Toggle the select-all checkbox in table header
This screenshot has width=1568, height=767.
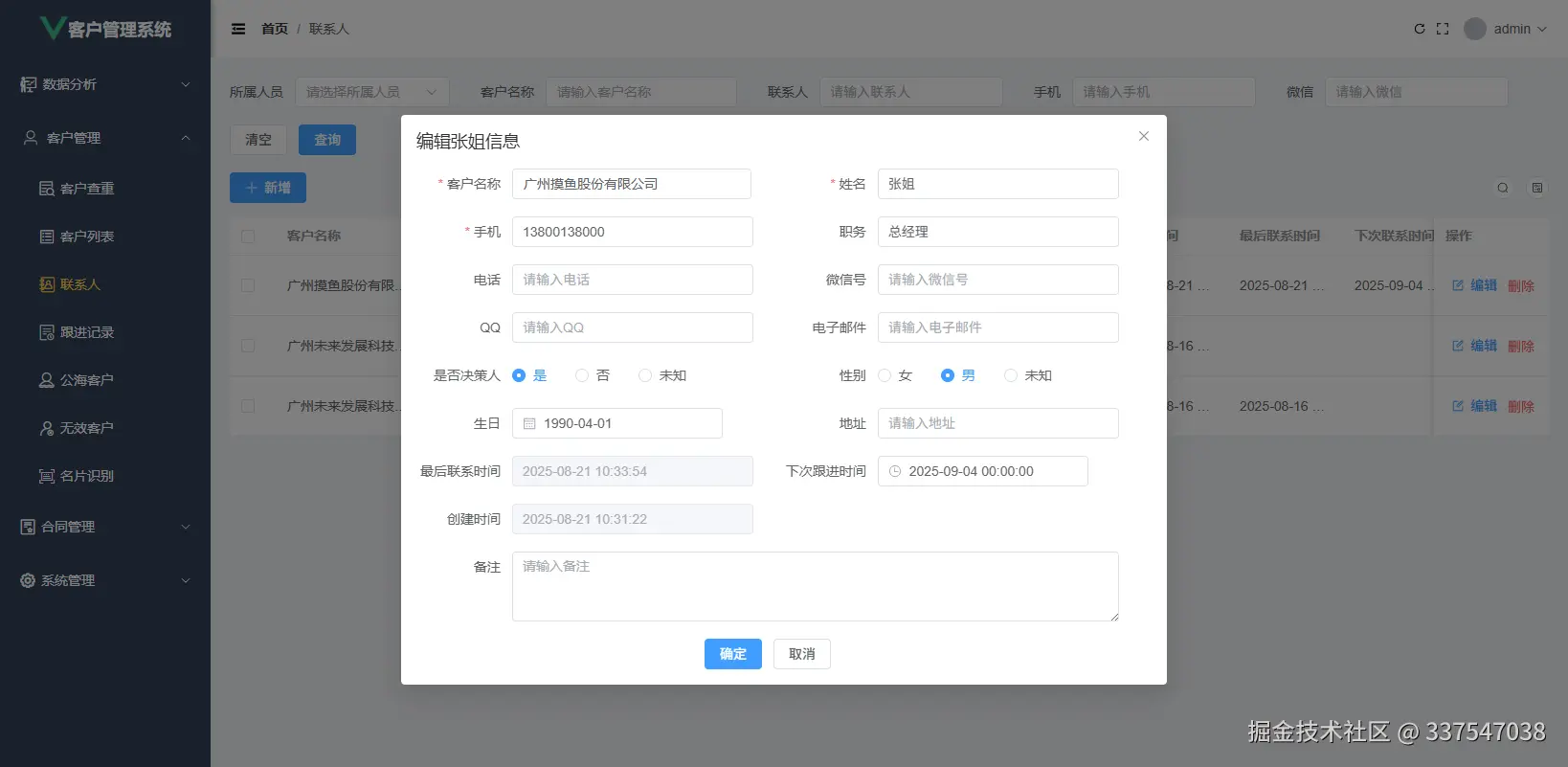[248, 236]
